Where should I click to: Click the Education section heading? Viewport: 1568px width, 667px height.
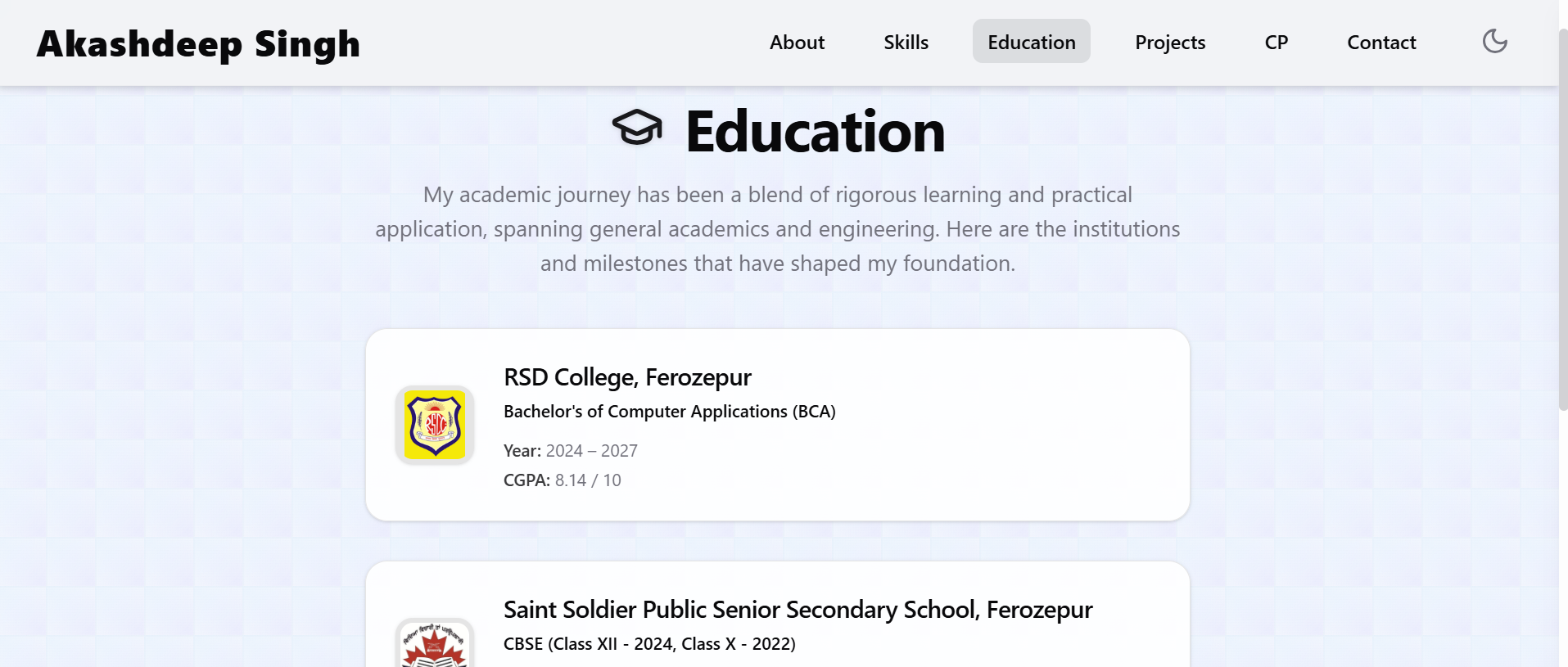point(815,132)
